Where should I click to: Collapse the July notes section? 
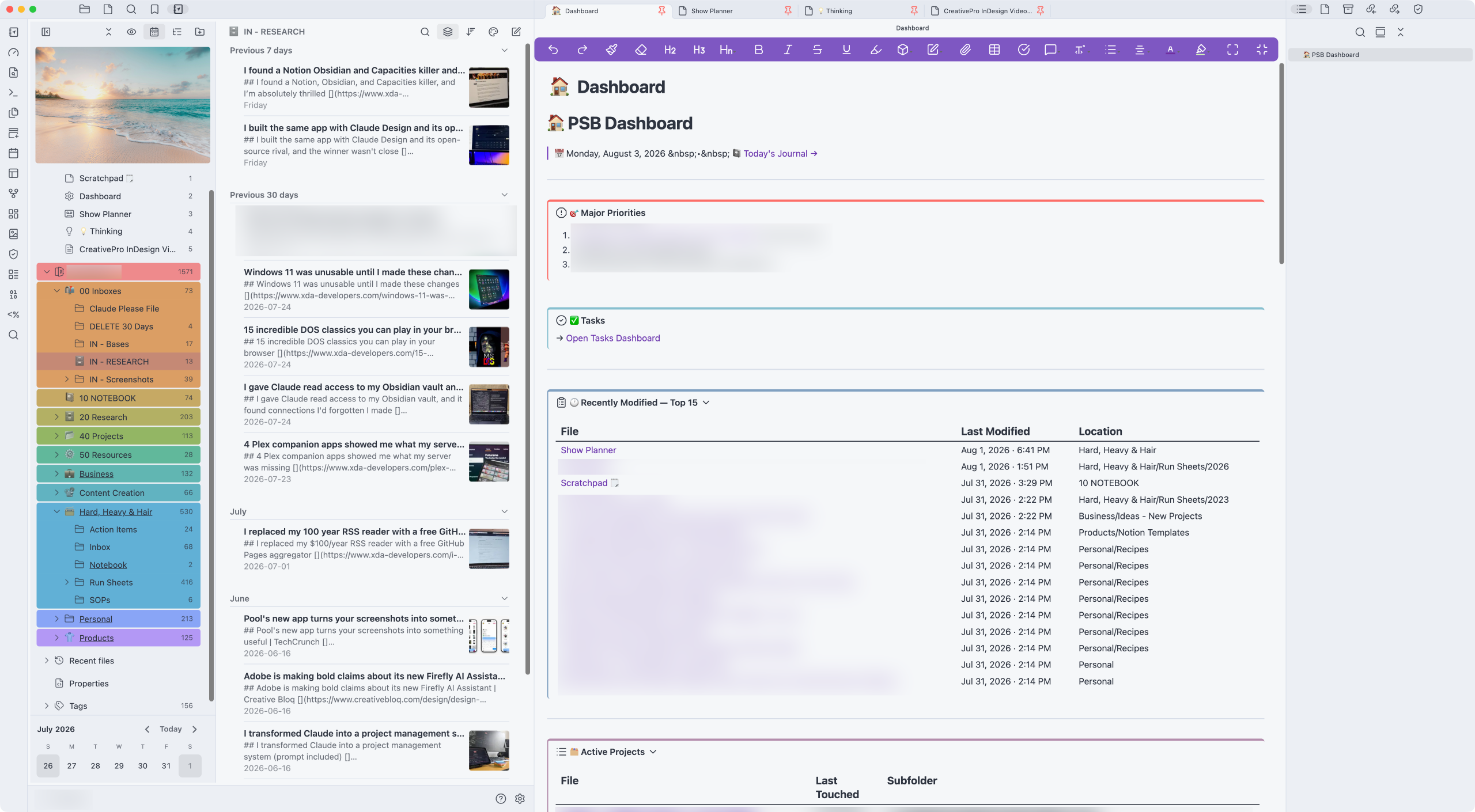pos(505,511)
